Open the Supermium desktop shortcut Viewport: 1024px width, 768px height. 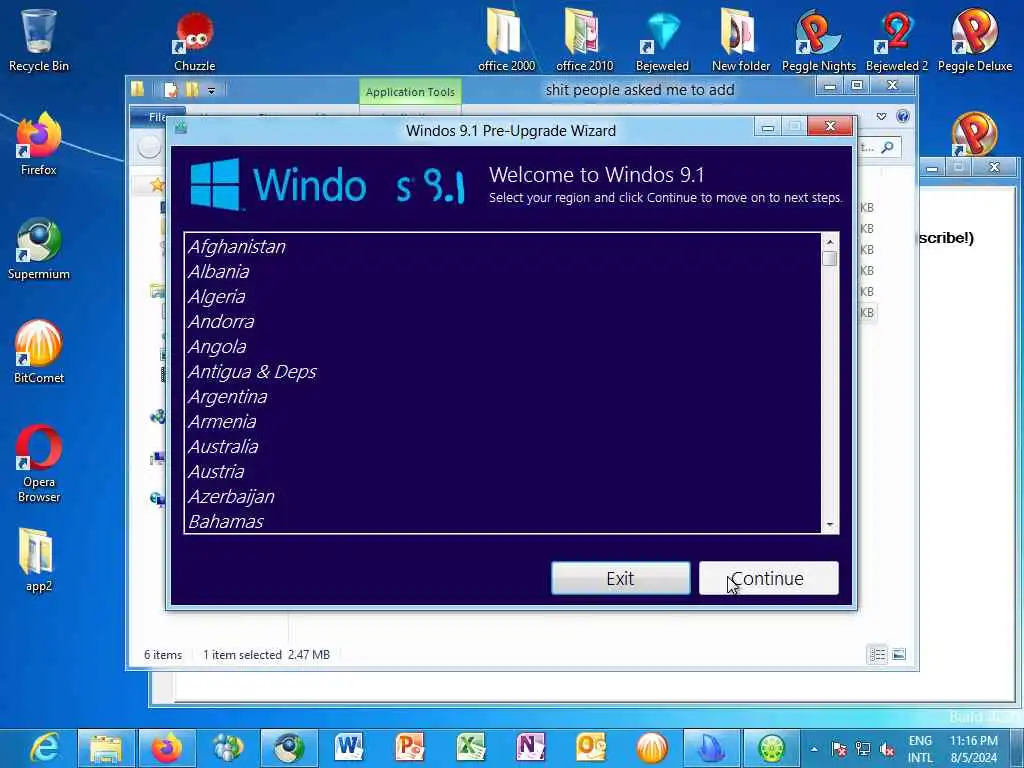(x=39, y=249)
